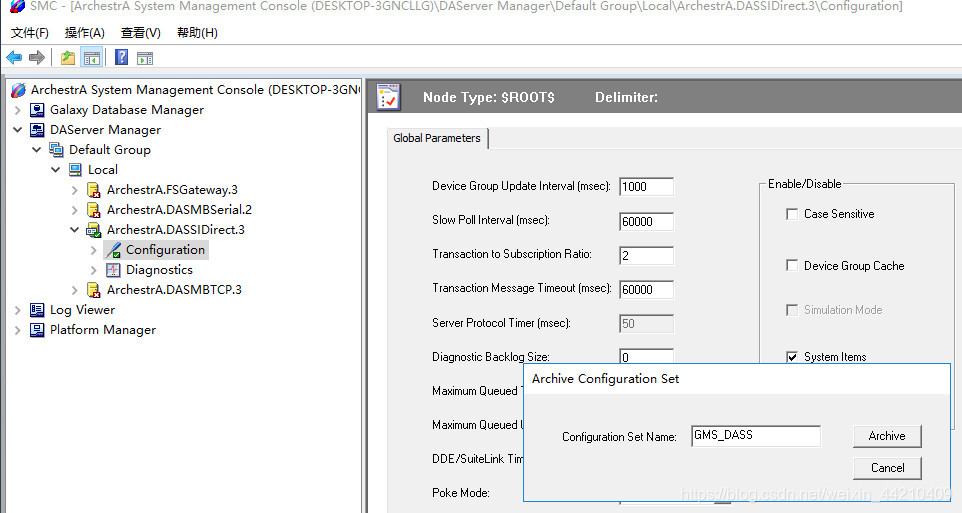
Task: Uncheck the System Items checkbox
Action: pos(792,357)
